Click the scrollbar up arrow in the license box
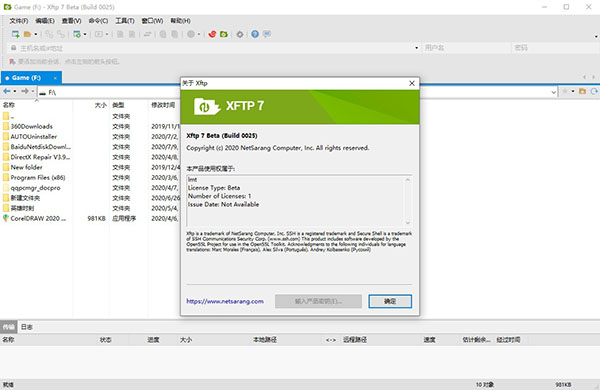The image size is (600, 390). pos(408,180)
